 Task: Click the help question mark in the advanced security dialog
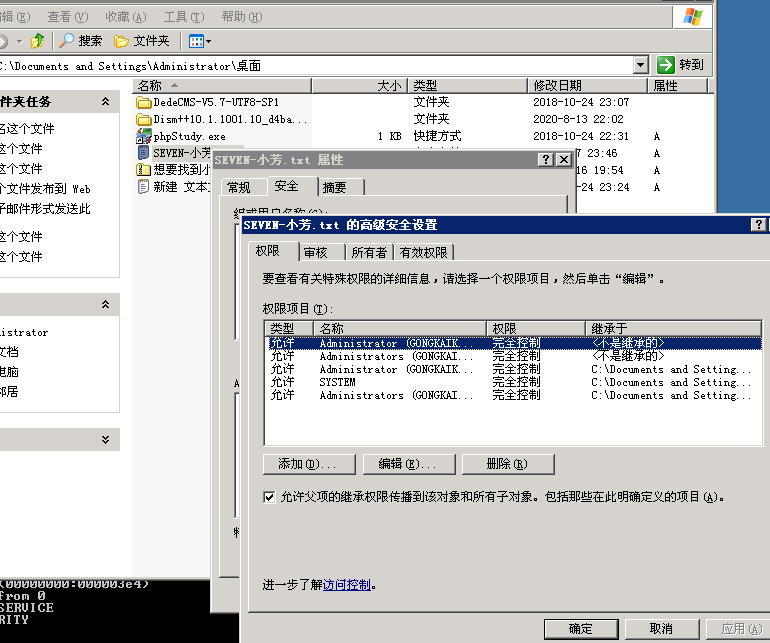click(759, 225)
